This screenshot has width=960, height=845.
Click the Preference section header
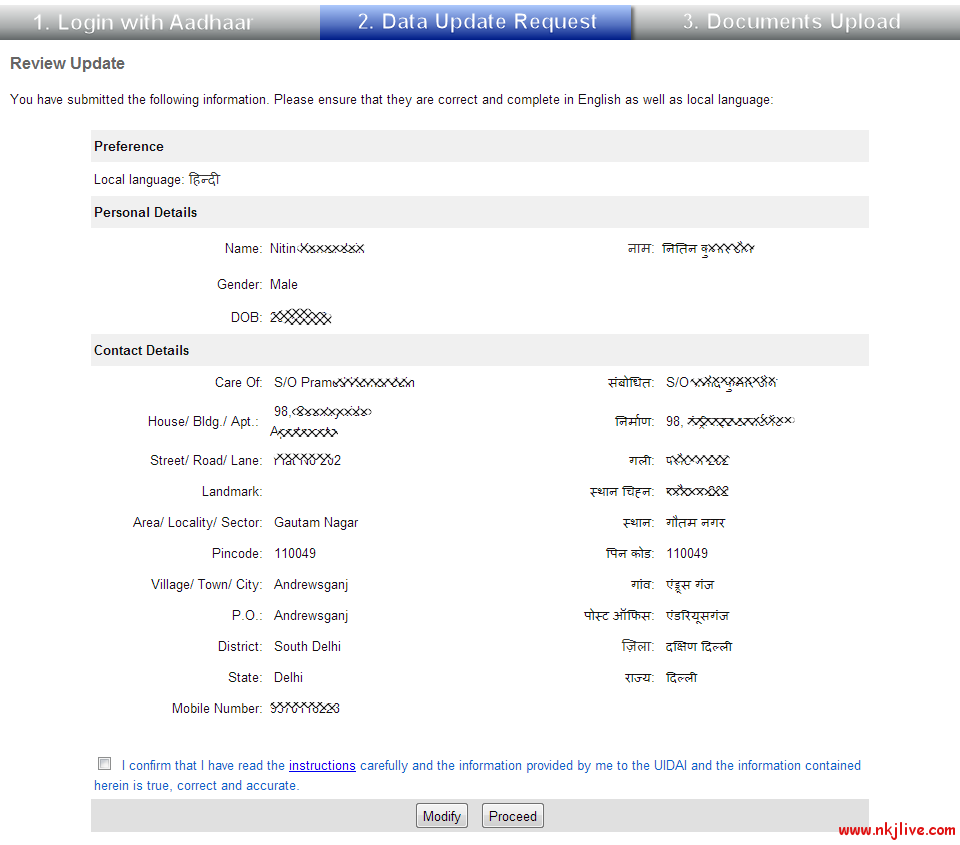479,146
